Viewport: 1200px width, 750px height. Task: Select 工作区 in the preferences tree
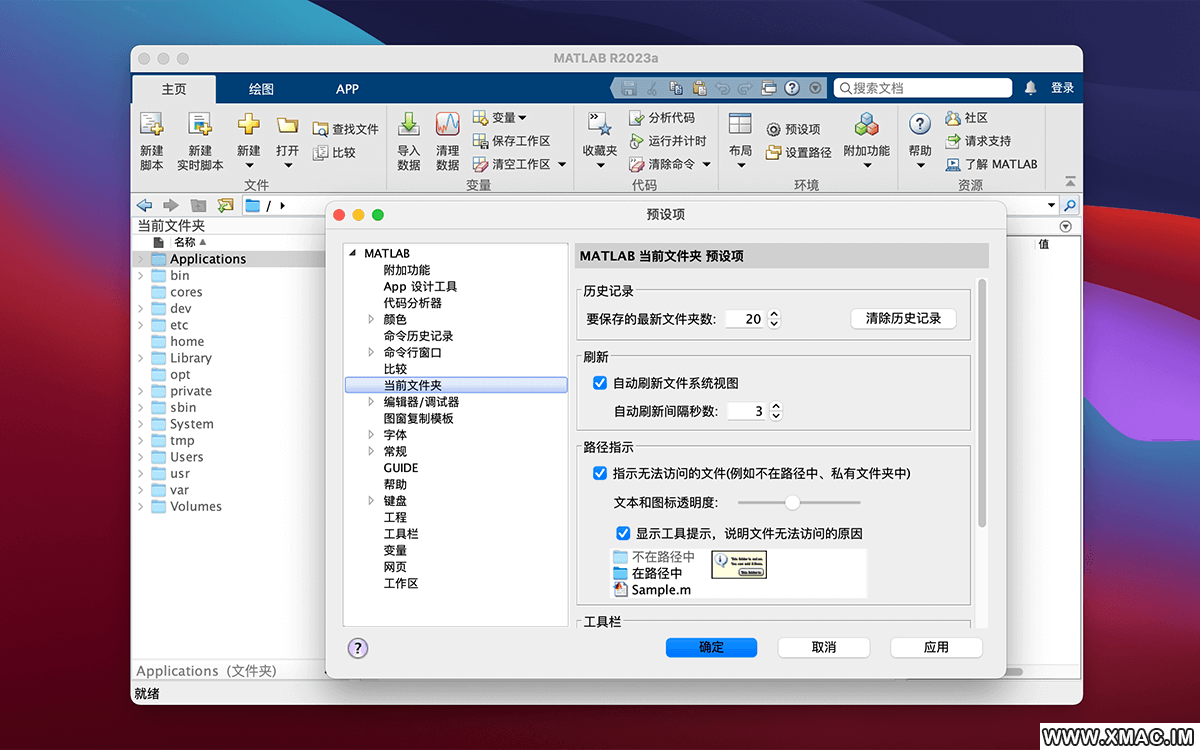[400, 583]
